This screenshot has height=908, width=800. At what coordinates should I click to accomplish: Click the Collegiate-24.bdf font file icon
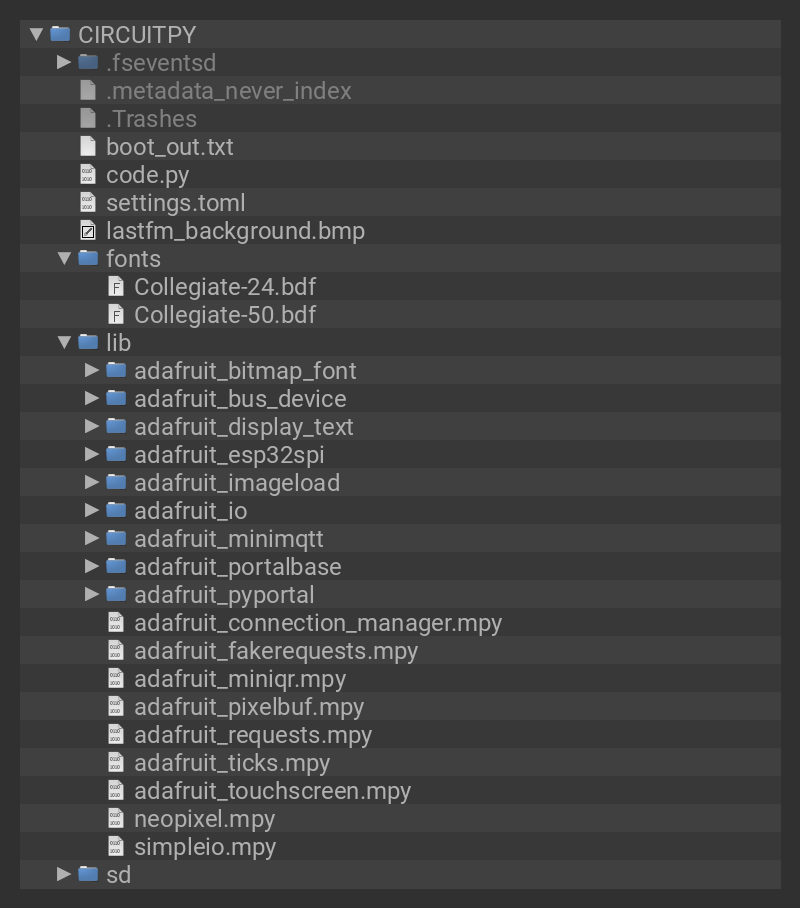(116, 287)
